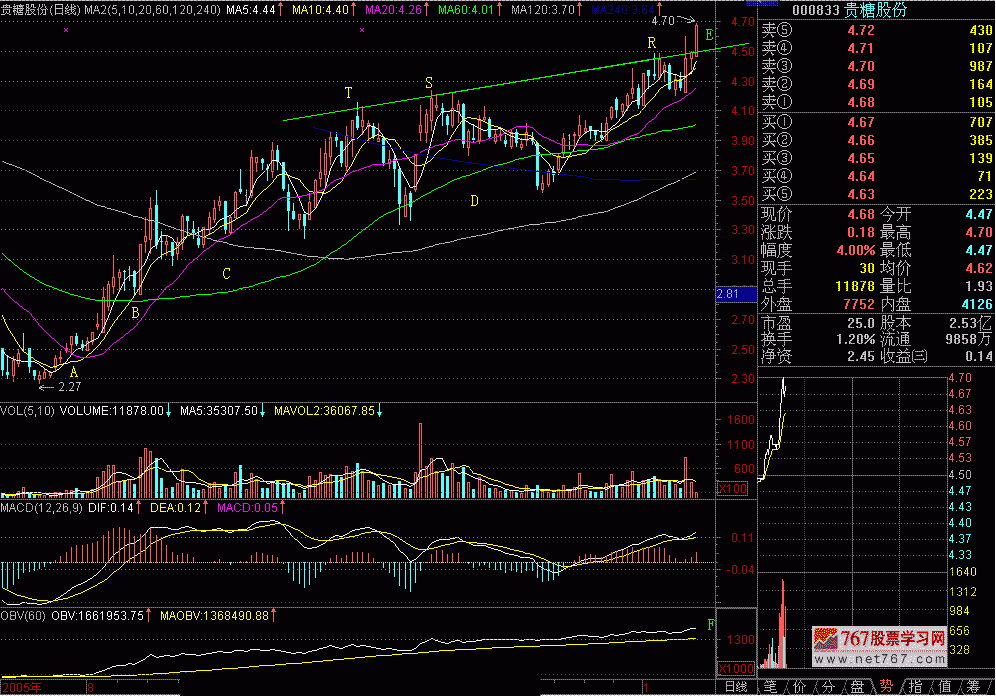
Task: Click the 日线 period selector
Action: [736, 686]
